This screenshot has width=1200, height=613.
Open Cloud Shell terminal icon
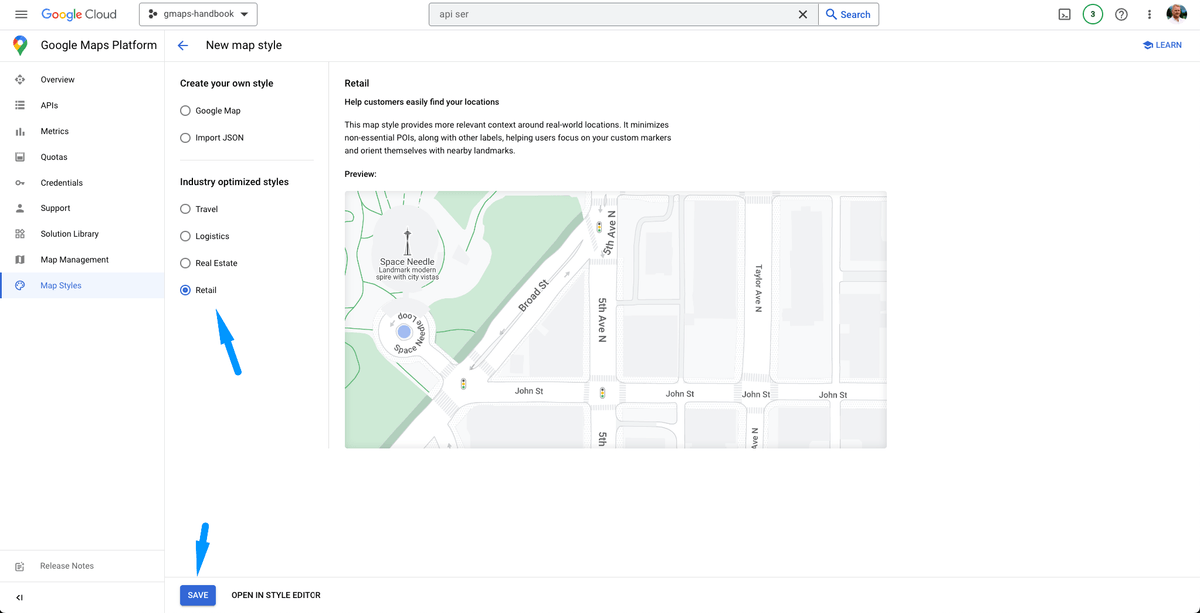[x=1065, y=15]
